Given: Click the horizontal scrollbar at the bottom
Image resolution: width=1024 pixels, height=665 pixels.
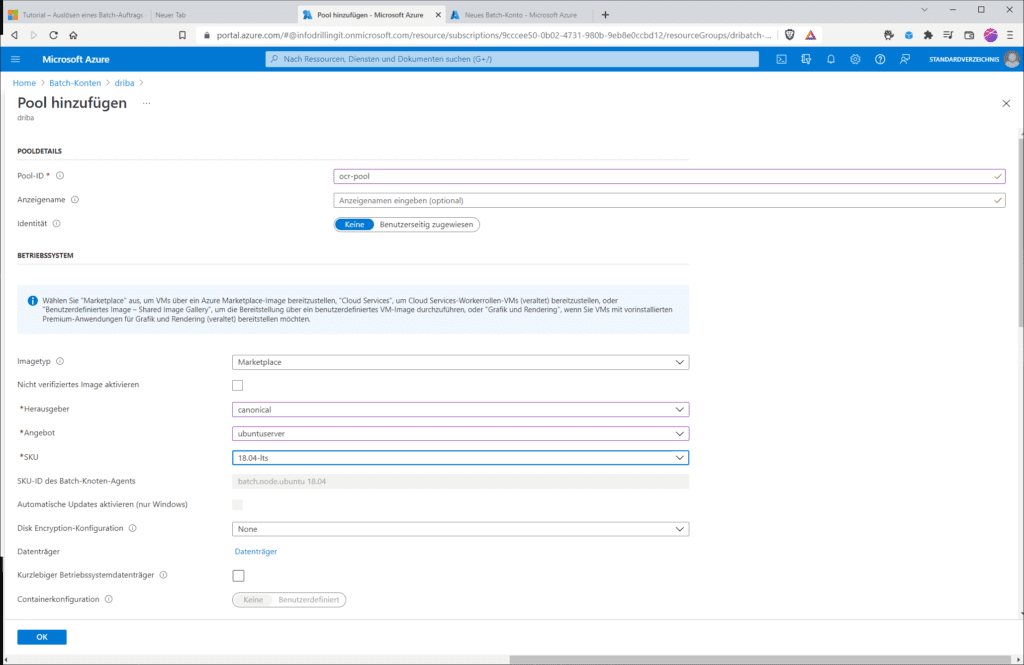Looking at the screenshot, I should [x=760, y=659].
